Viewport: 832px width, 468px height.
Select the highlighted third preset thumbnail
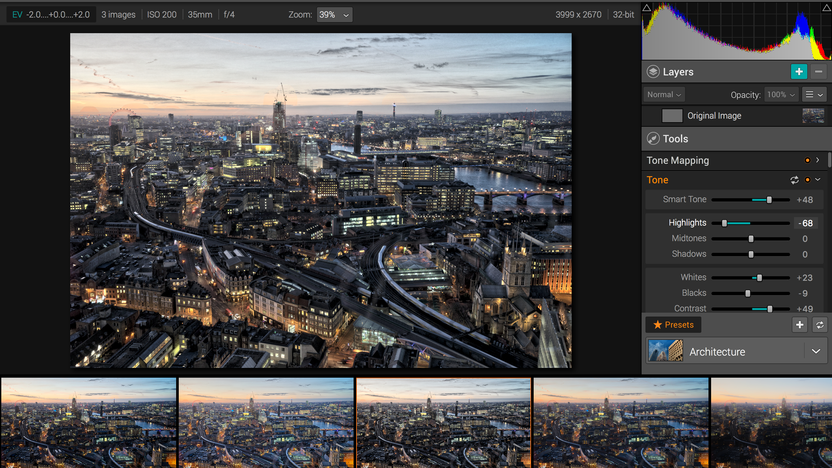[444, 423]
